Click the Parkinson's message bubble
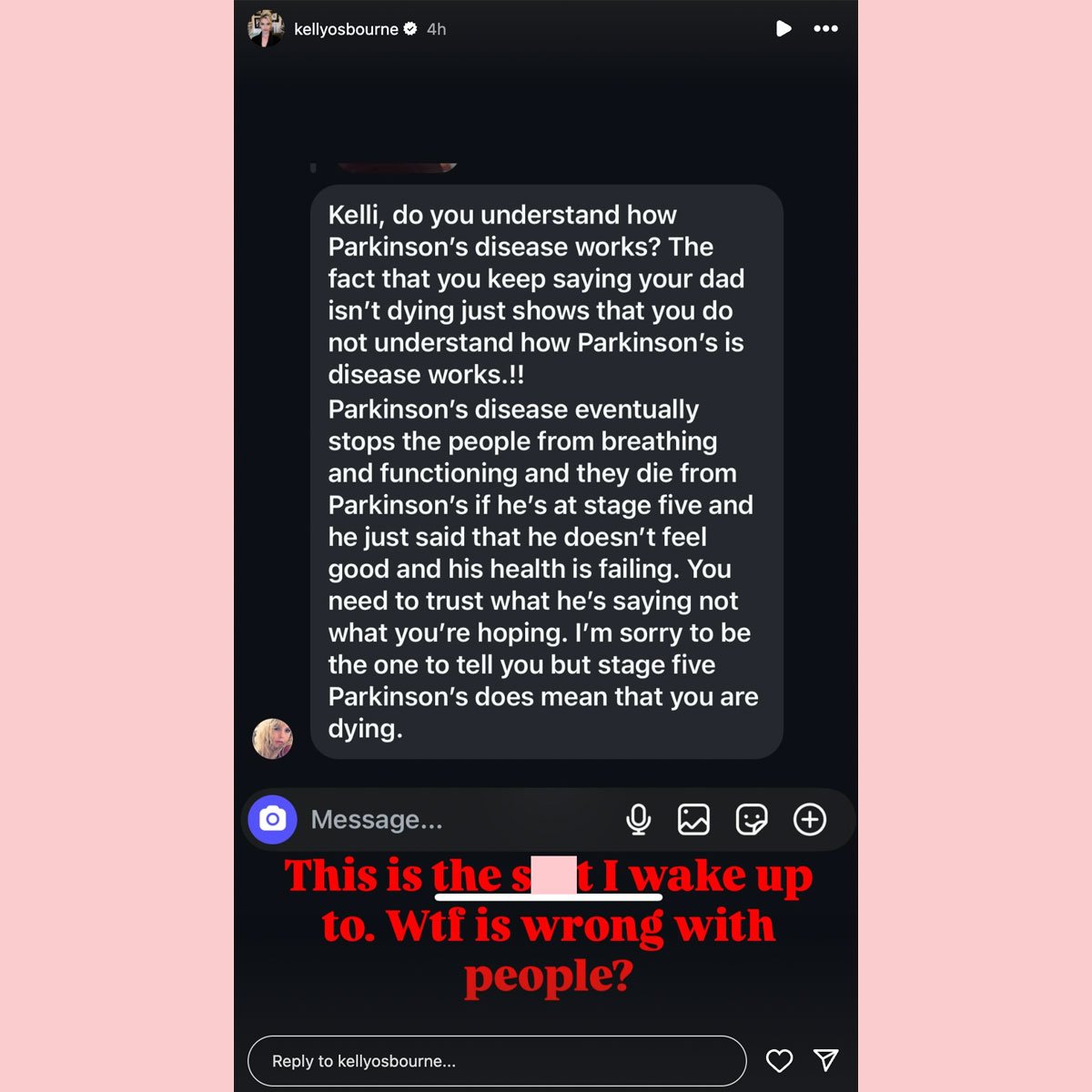Screen dimensions: 1092x1092 coord(547,471)
